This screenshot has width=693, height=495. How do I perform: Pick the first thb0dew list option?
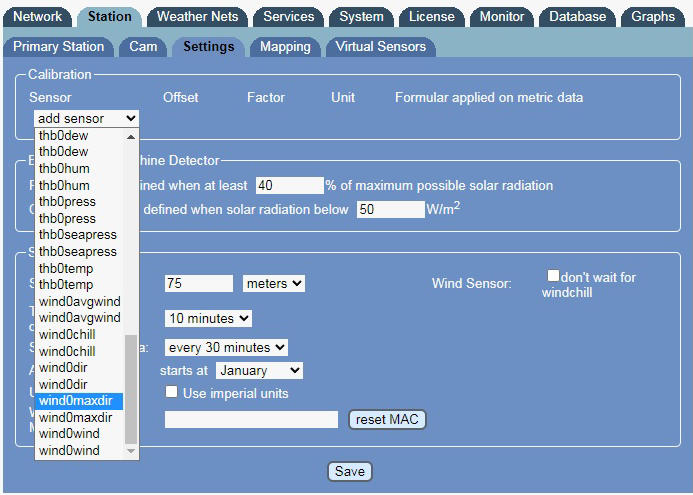click(x=79, y=135)
